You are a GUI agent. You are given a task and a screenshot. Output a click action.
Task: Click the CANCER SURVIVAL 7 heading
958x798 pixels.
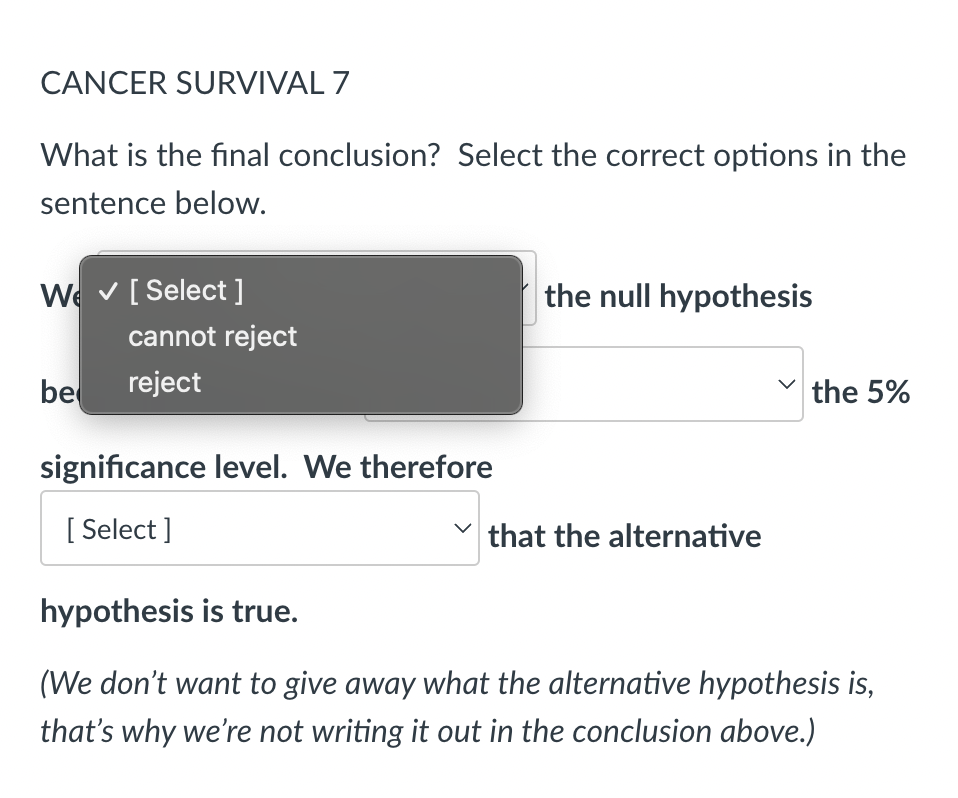[195, 83]
